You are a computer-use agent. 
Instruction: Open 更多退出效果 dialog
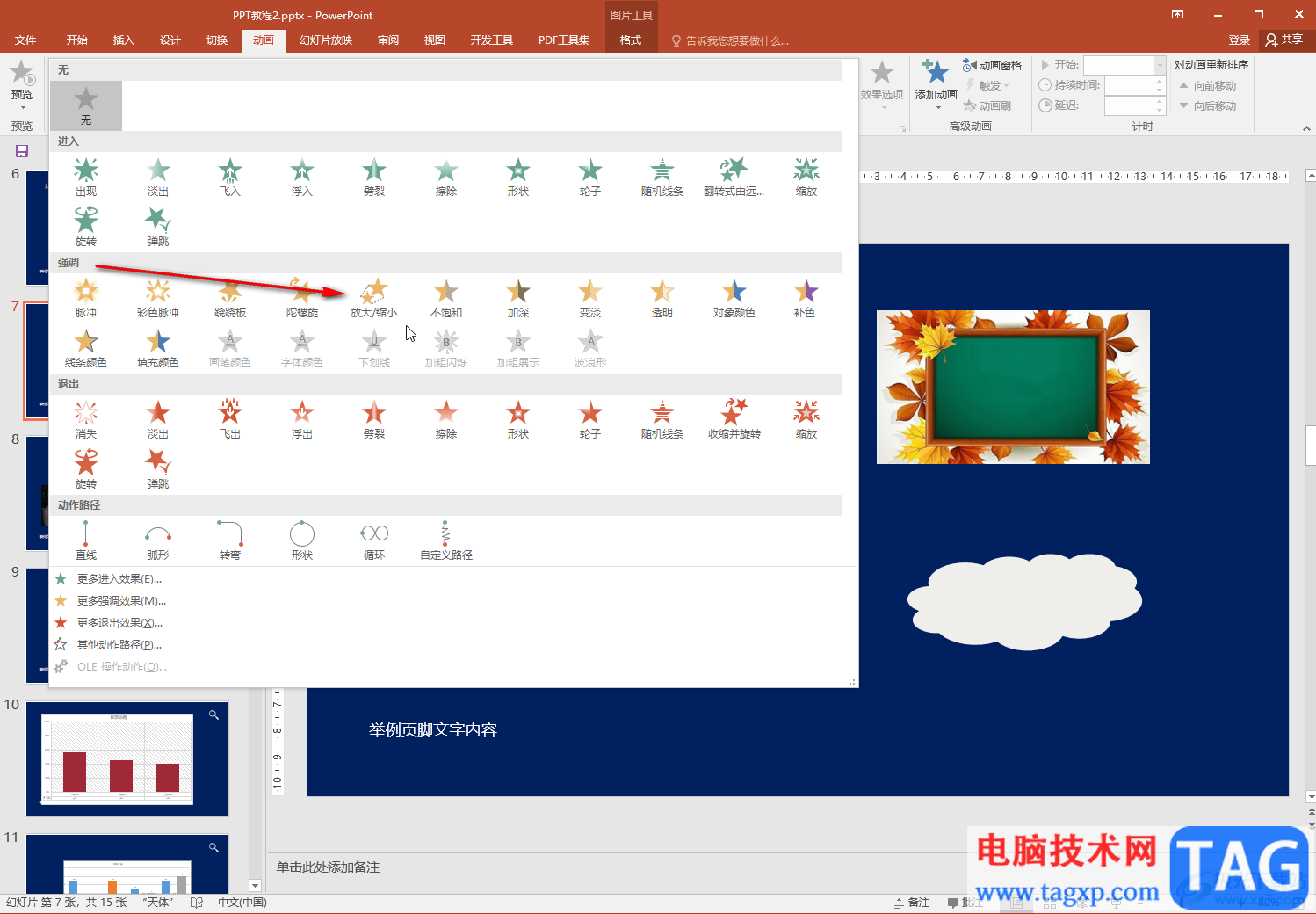point(119,623)
